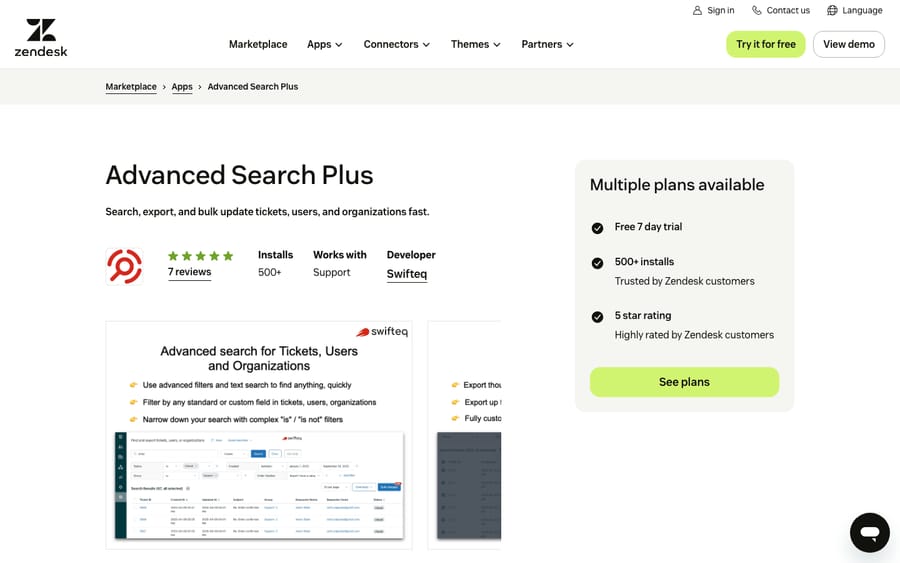Click the 'Works with' label
The height and width of the screenshot is (563, 900).
(x=340, y=255)
